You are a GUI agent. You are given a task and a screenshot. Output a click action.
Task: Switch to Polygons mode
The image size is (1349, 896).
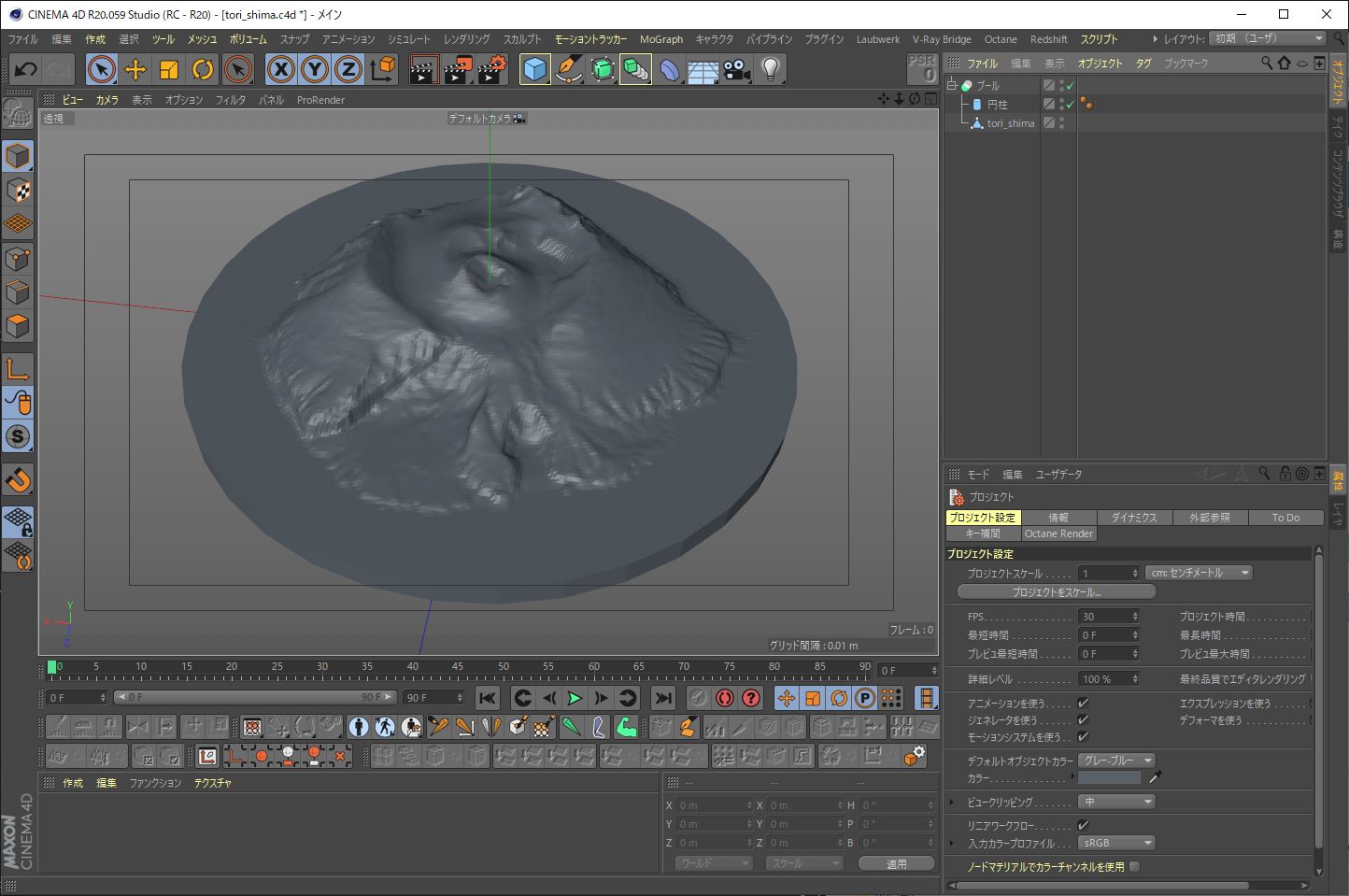18,327
